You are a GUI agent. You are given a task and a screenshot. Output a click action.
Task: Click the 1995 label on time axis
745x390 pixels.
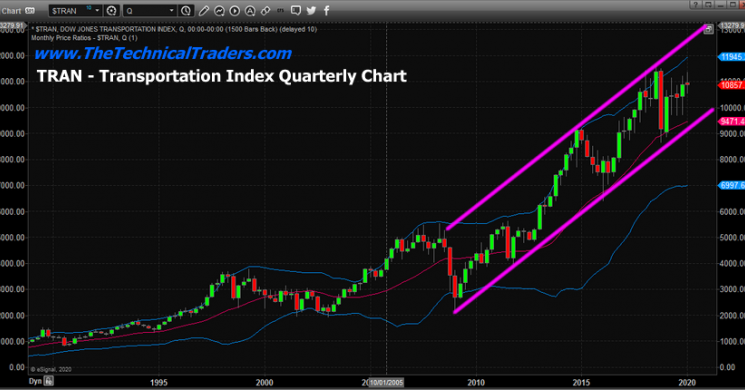pyautogui.click(x=159, y=382)
